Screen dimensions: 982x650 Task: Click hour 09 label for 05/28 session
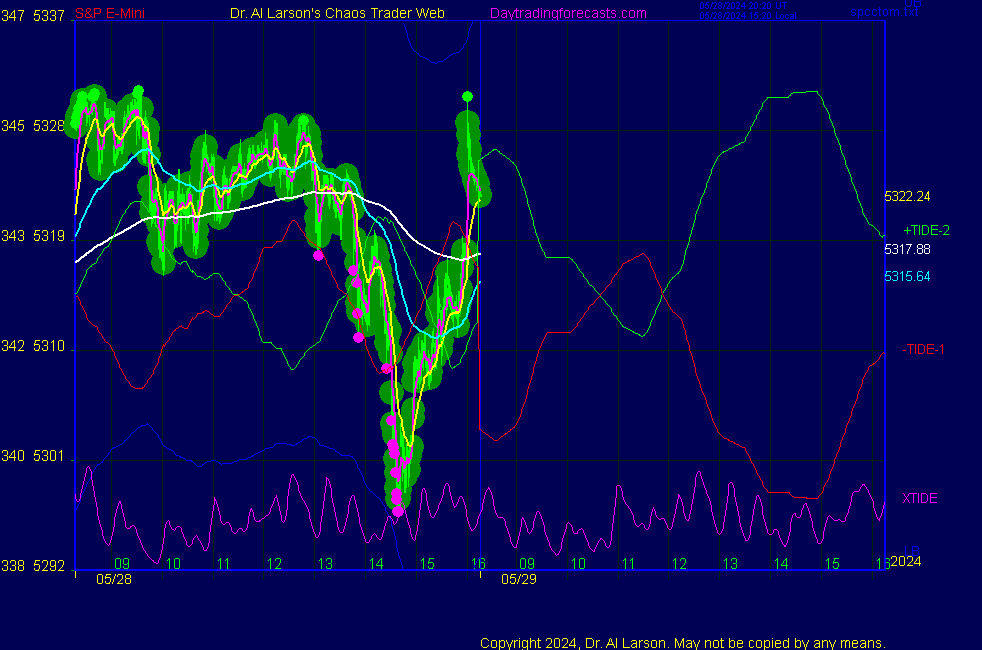click(122, 564)
